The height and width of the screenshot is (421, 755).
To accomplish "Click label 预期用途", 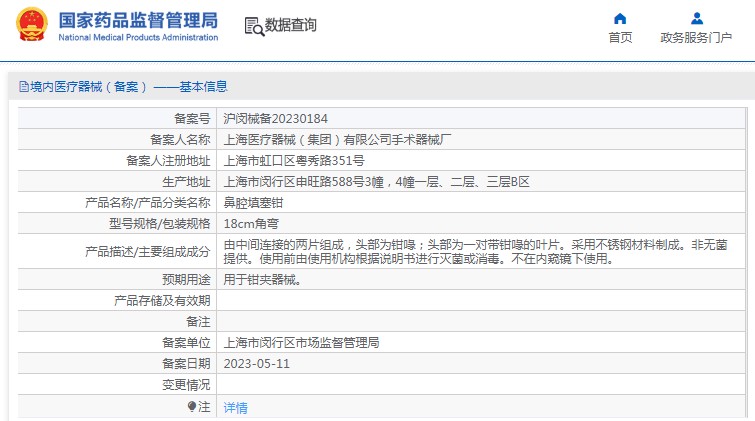I will pyautogui.click(x=186, y=280).
